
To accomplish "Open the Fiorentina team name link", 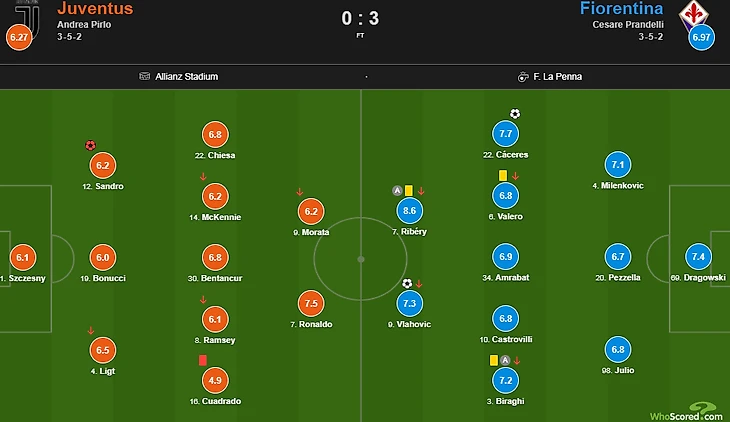I will 621,9.
